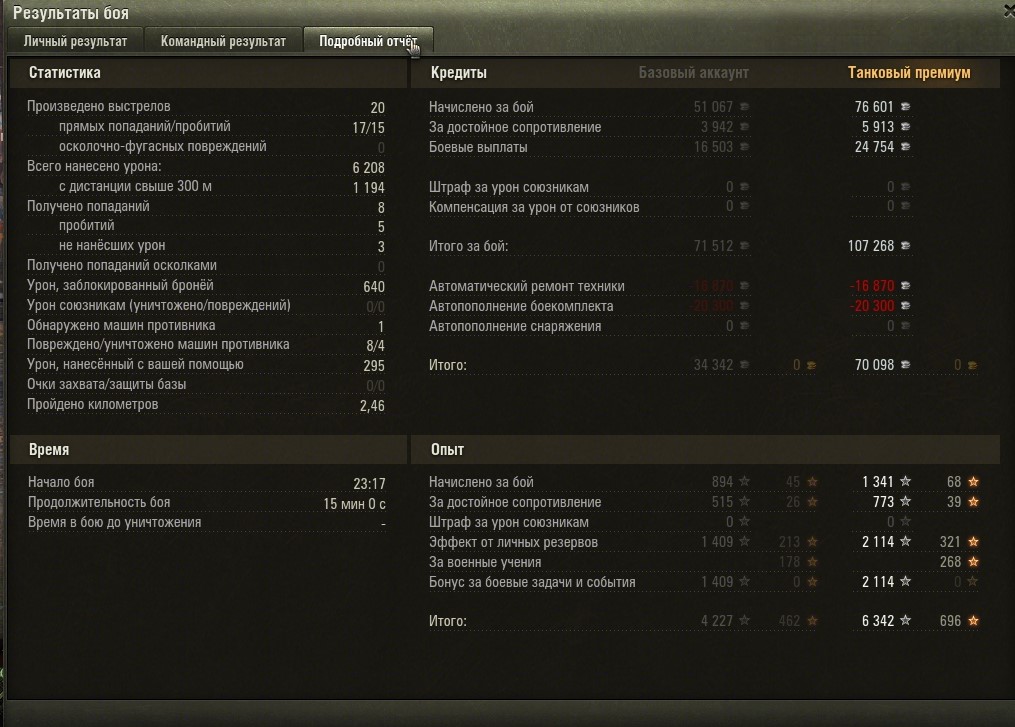
Task: Click the Всего нанесено урона row
Action: pyautogui.click(x=206, y=167)
